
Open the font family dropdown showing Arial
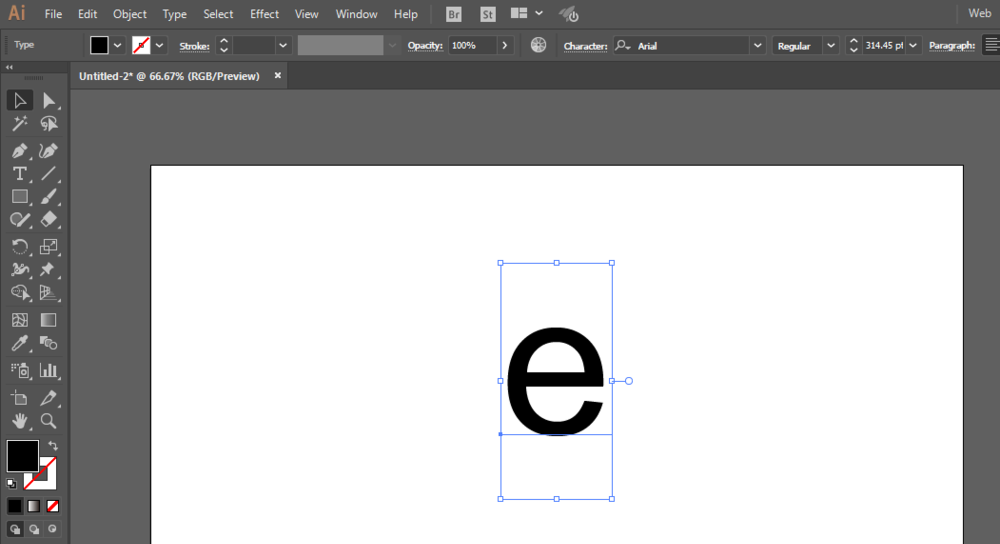[757, 46]
